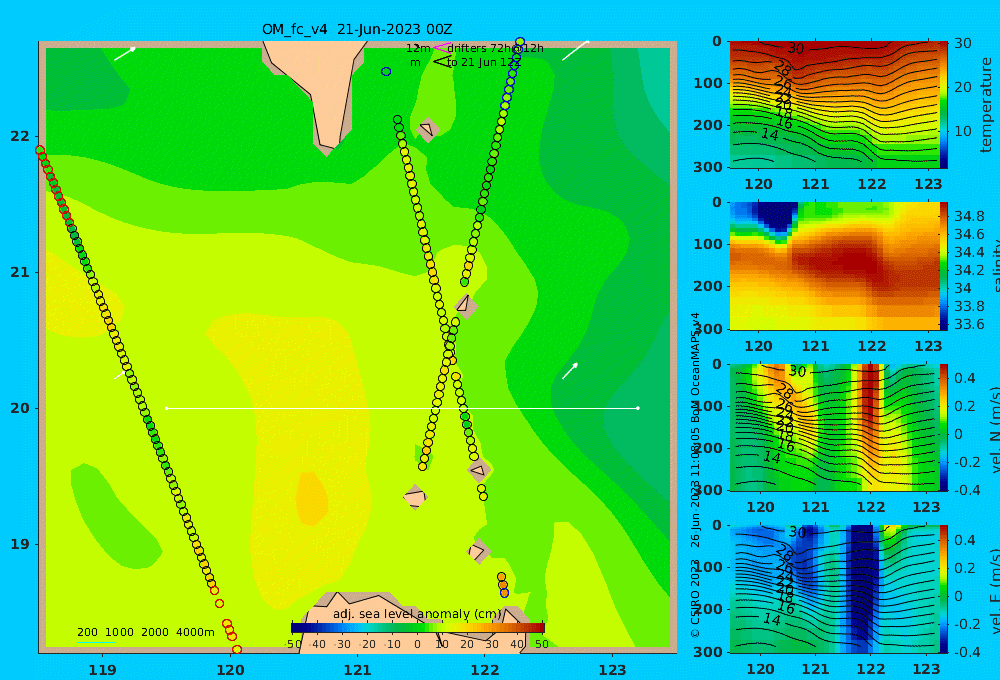The width and height of the screenshot is (1000, 680).
Task: Click the vel. E colorbar
Action: (x=944, y=589)
